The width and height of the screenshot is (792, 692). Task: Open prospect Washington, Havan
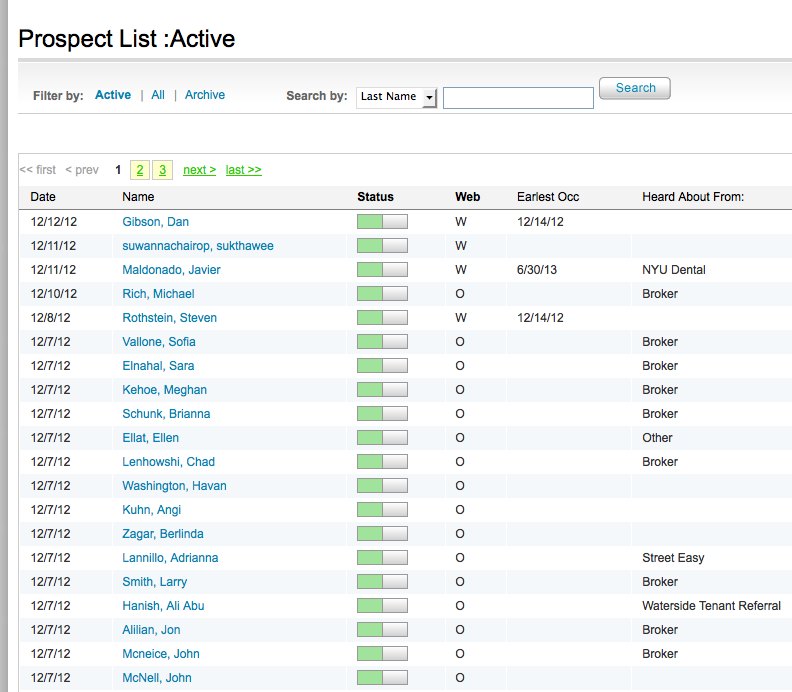[174, 486]
